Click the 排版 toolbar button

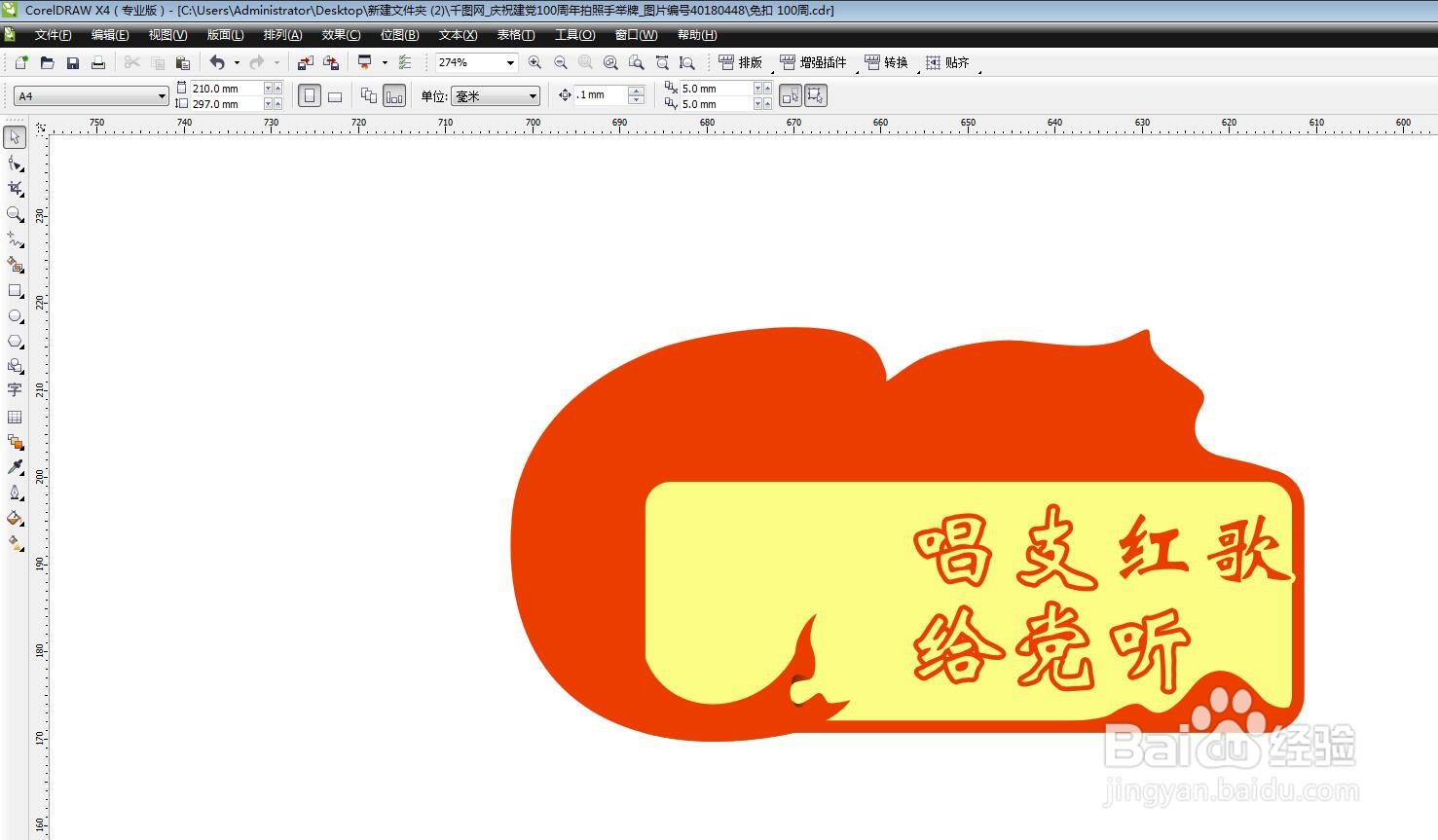point(741,62)
